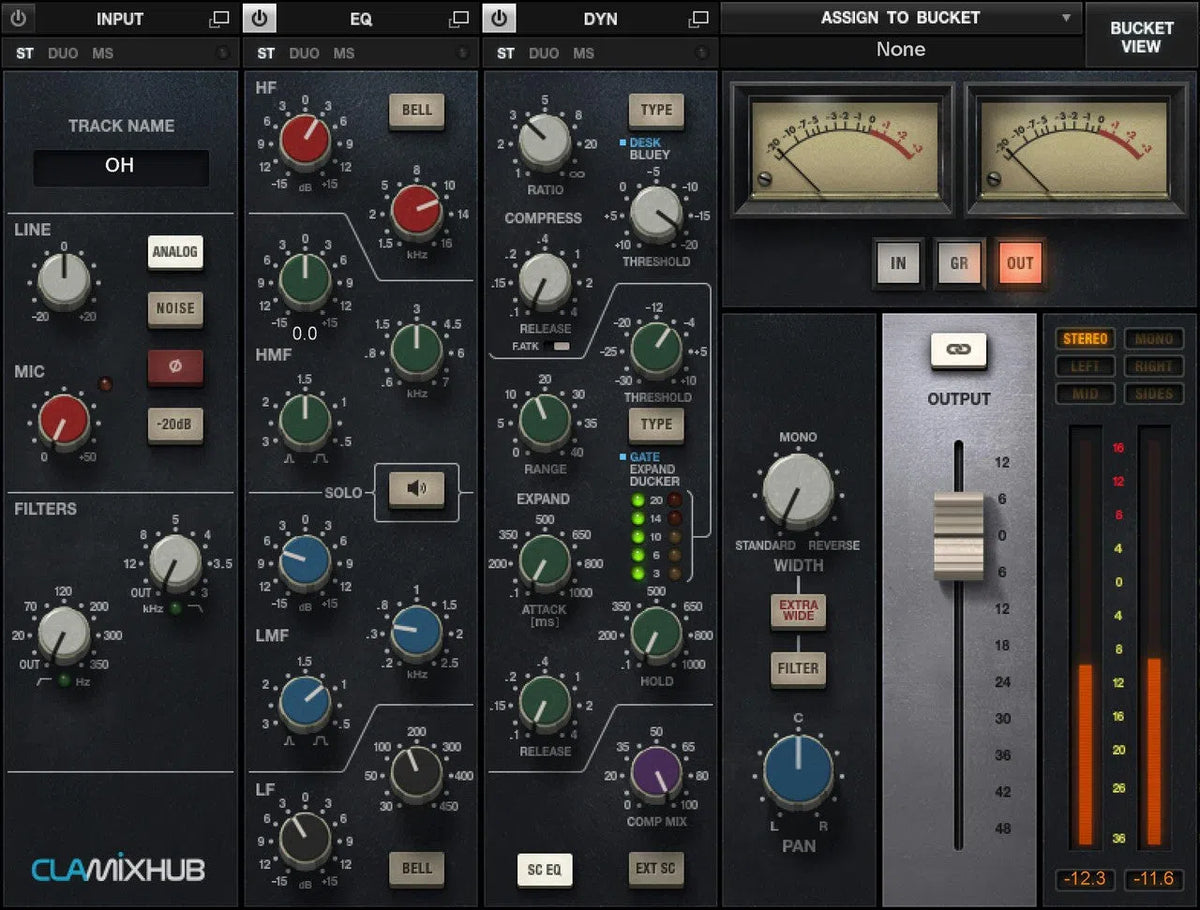Enable the EXT SC sidechain button
The width and height of the screenshot is (1200, 910).
656,870
